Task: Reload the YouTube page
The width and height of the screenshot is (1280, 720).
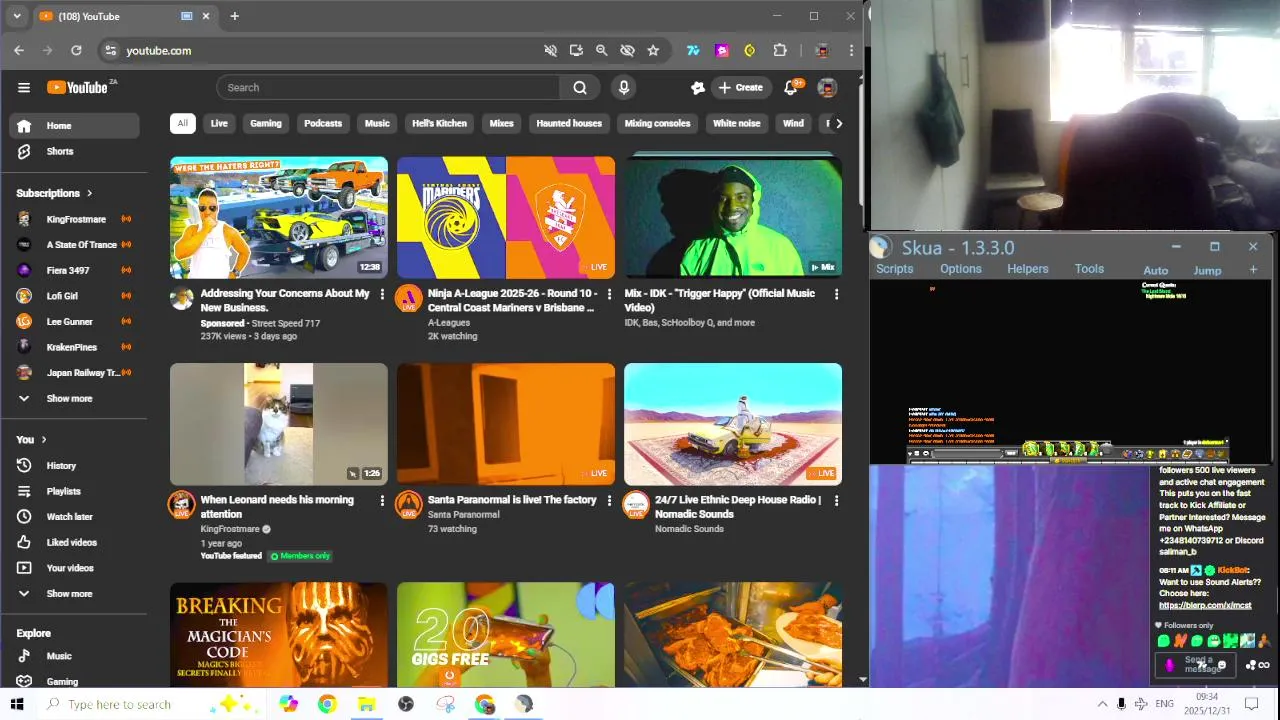Action: point(76,50)
